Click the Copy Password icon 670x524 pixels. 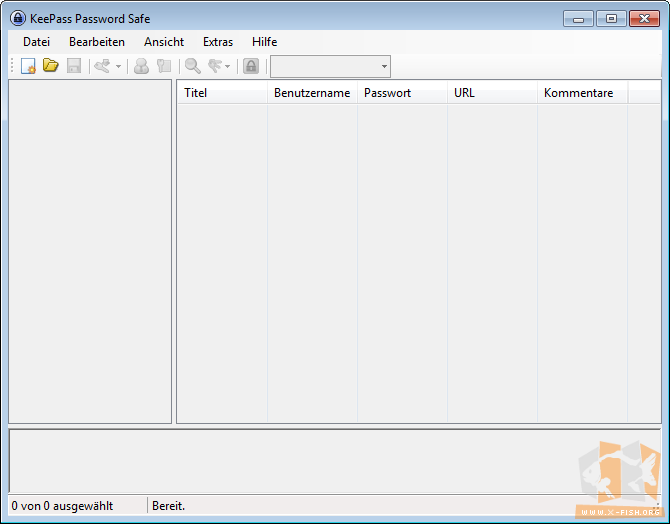pos(164,66)
